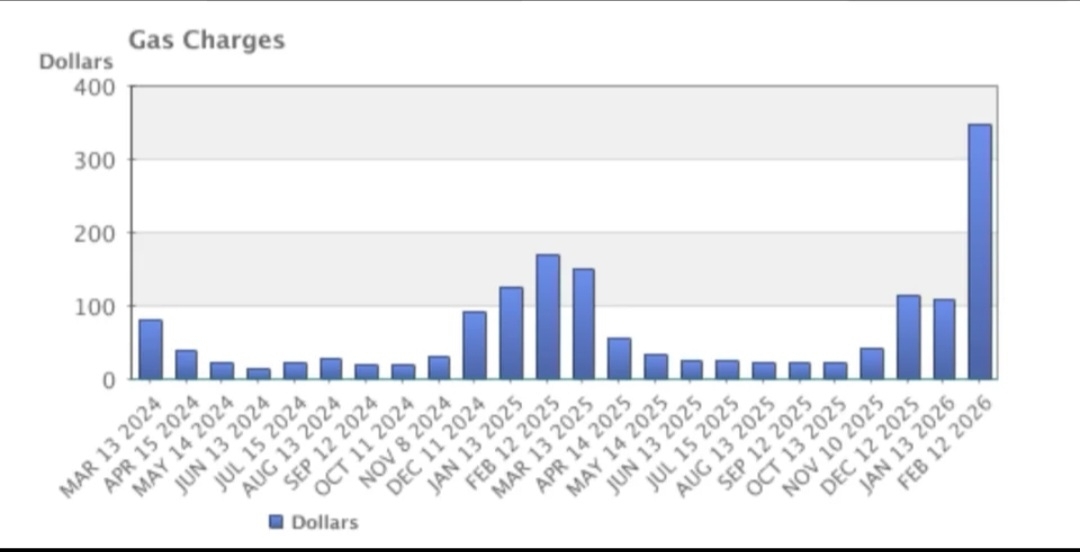
Task: Click the APR 14 2025 bar
Action: (x=620, y=358)
